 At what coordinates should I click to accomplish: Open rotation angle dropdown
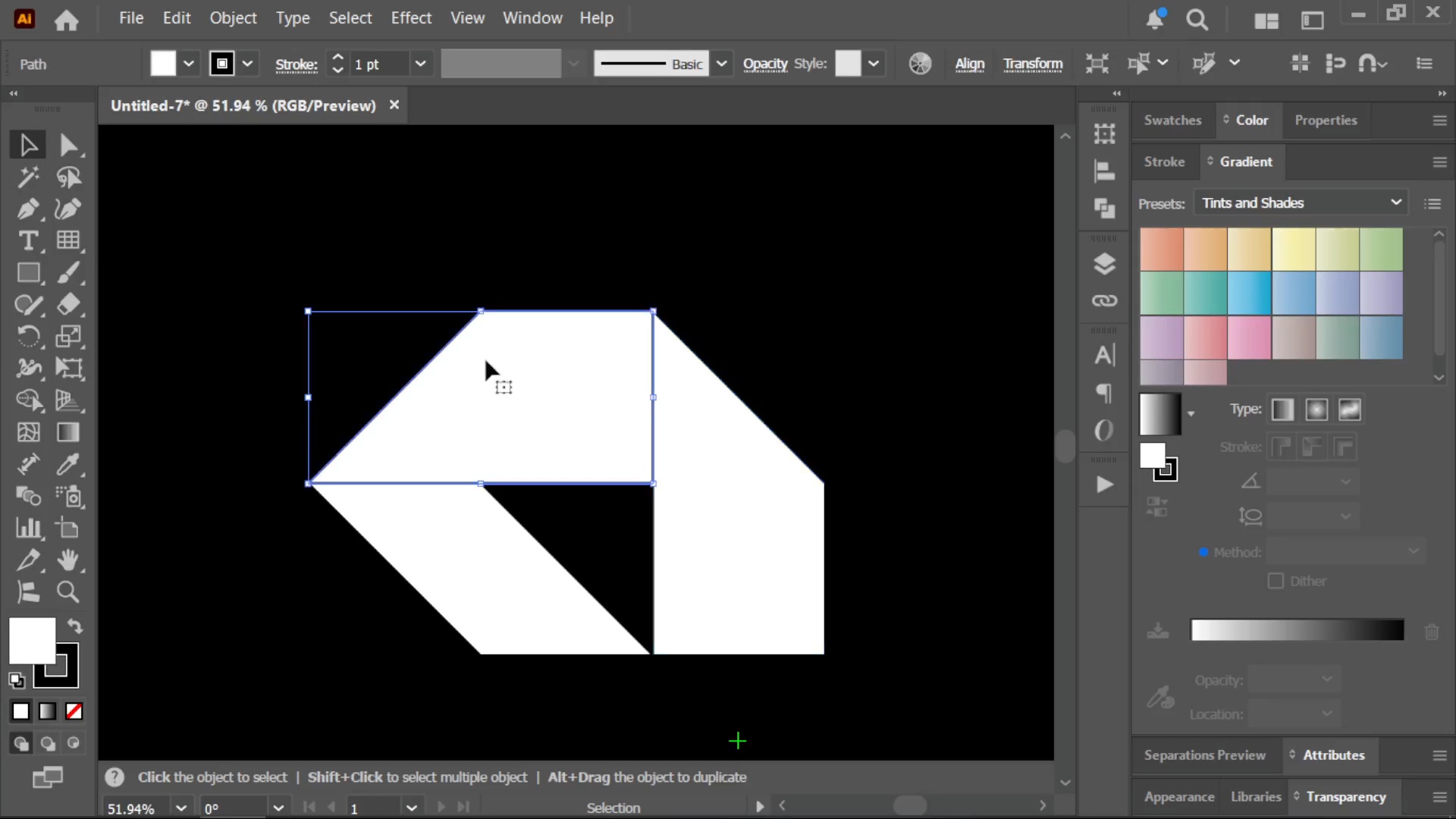coord(278,808)
